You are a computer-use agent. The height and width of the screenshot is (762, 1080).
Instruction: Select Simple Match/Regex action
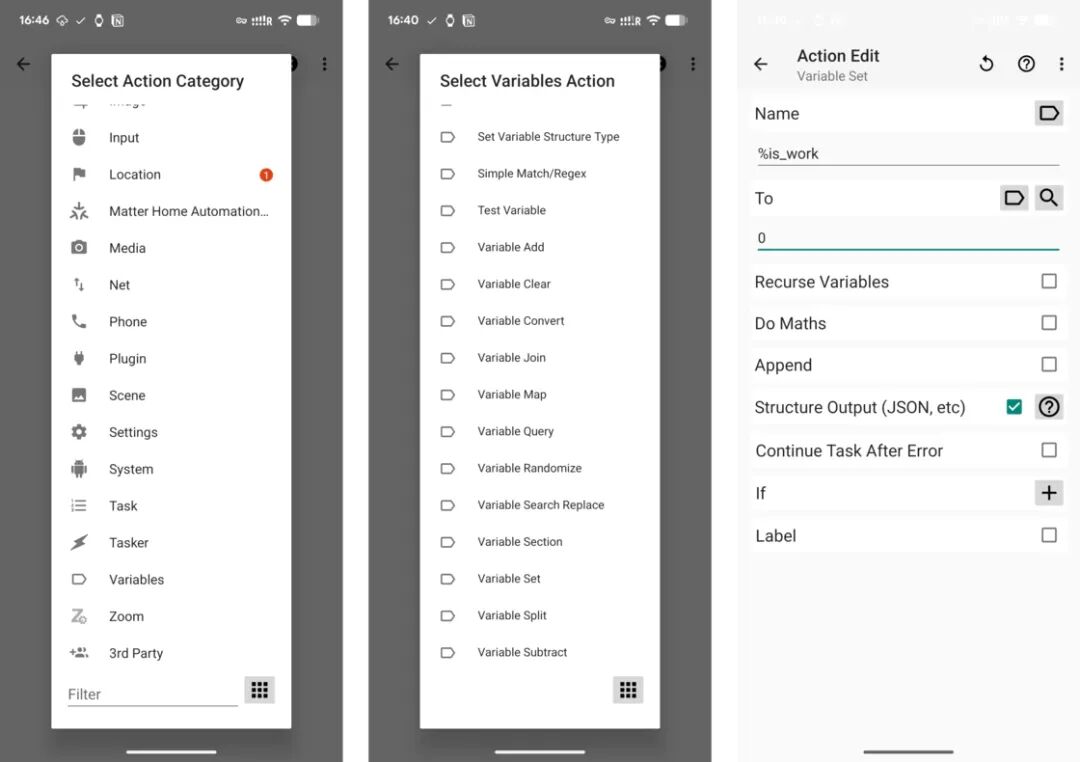[539, 174]
